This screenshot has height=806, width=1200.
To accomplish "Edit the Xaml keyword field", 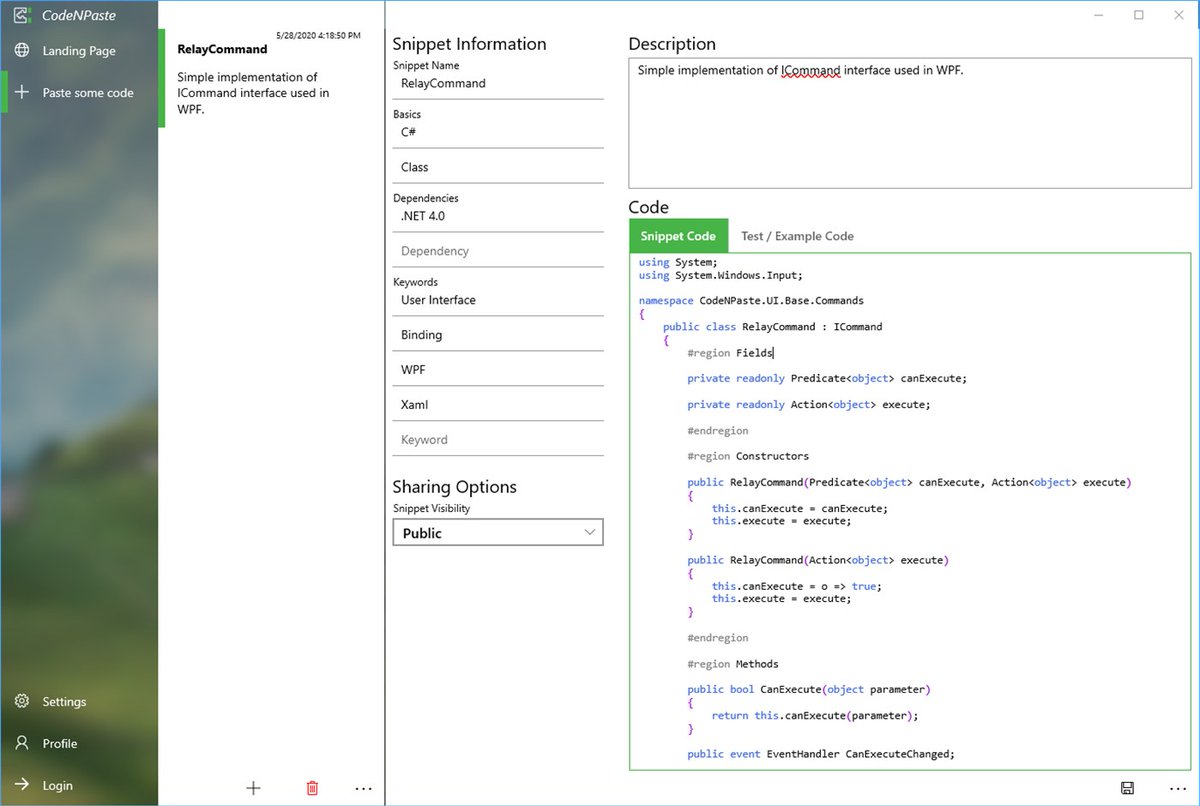I will coord(498,405).
